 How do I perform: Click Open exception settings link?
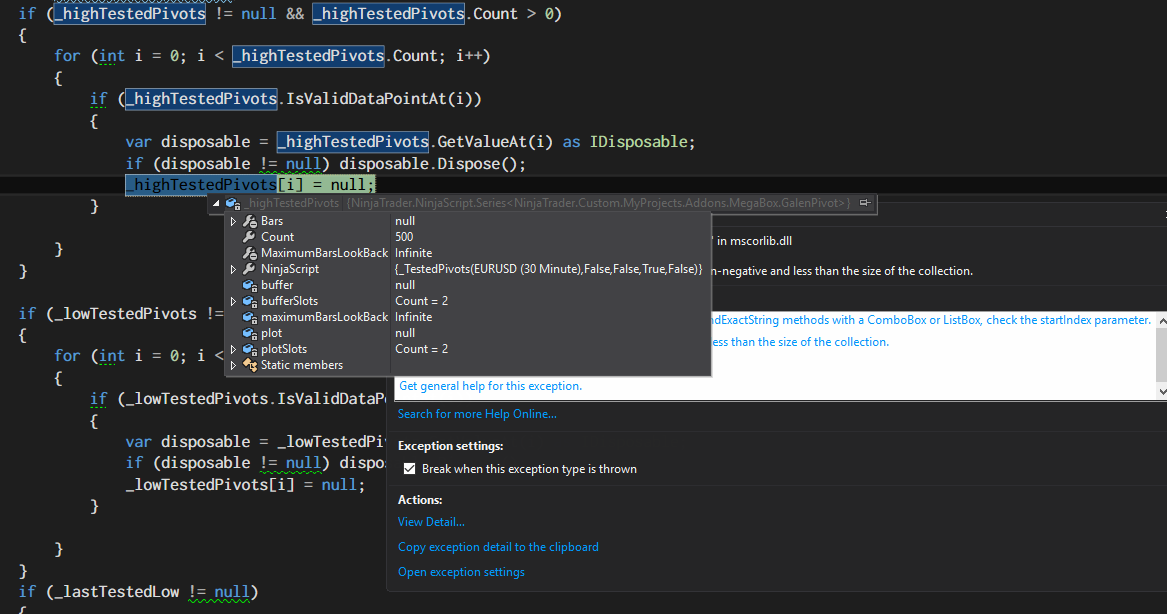(x=461, y=572)
